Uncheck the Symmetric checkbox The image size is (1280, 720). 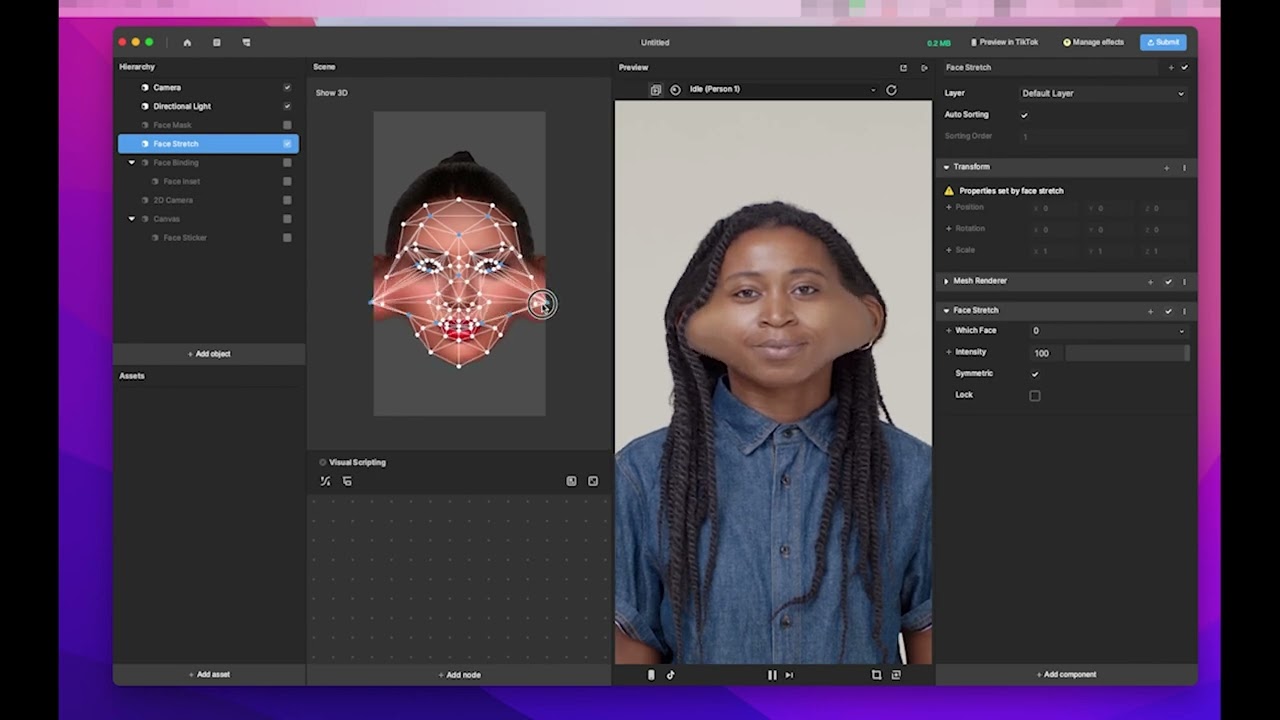coord(1035,374)
